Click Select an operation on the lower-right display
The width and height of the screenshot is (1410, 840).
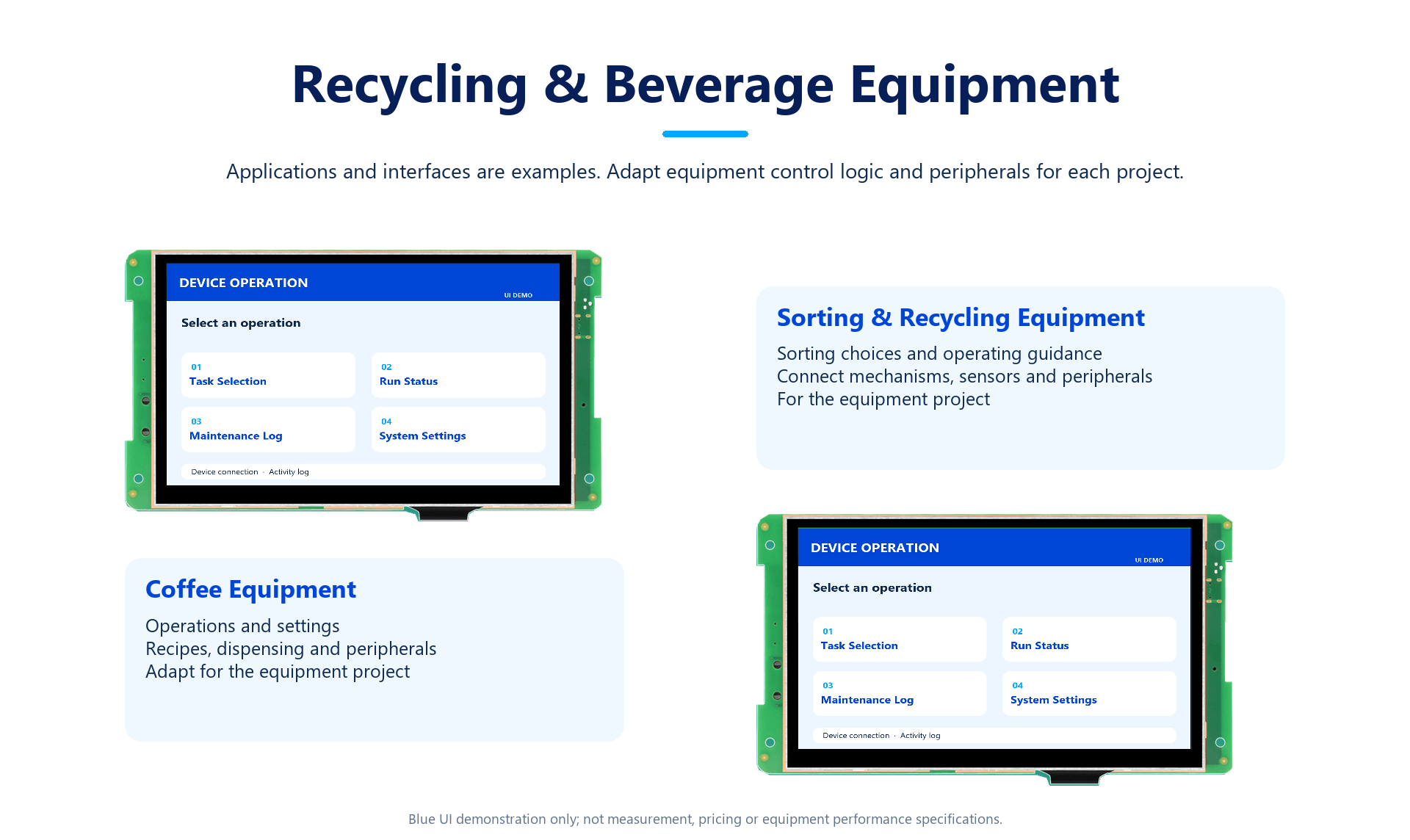[872, 588]
